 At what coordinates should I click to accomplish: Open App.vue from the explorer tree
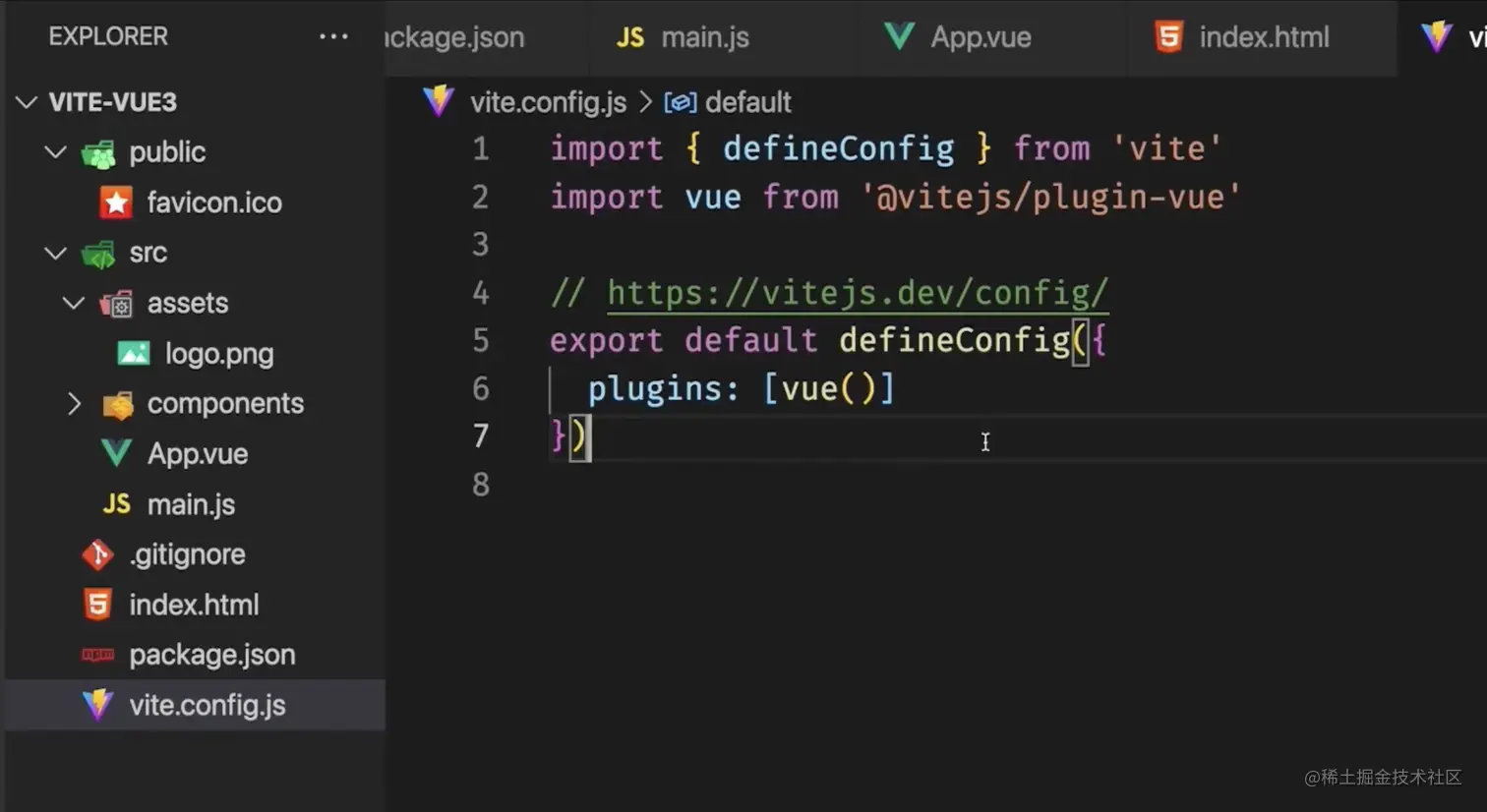tap(198, 454)
